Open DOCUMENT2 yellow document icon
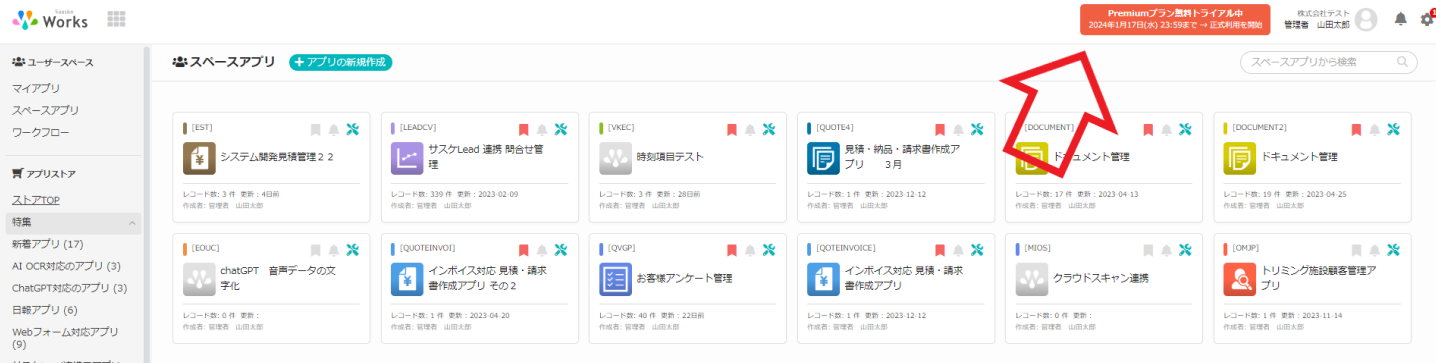Image resolution: width=1436 pixels, height=363 pixels. pyautogui.click(x=1240, y=158)
